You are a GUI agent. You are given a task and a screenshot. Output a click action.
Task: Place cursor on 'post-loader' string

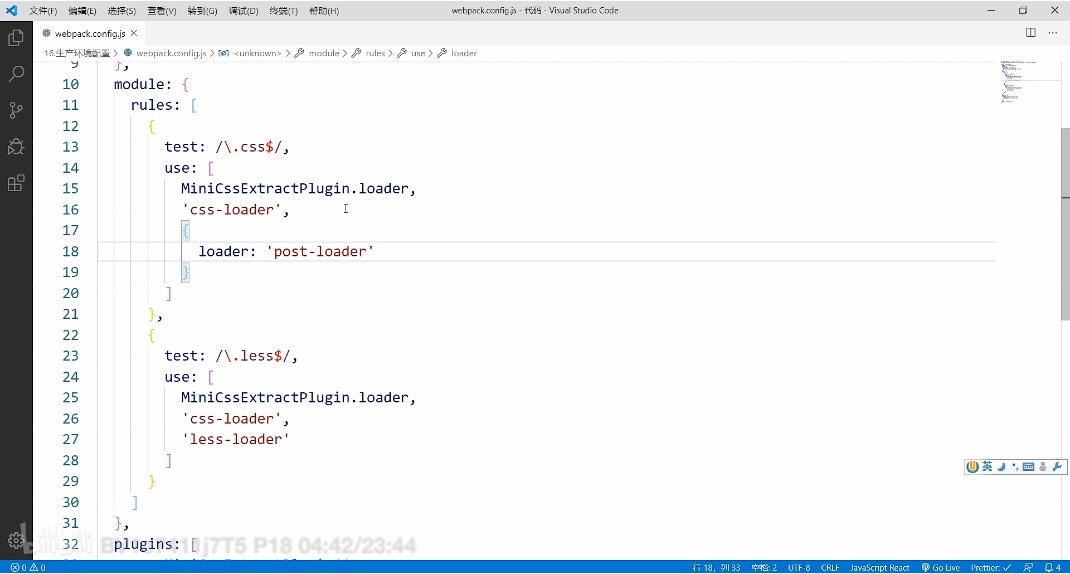point(320,251)
